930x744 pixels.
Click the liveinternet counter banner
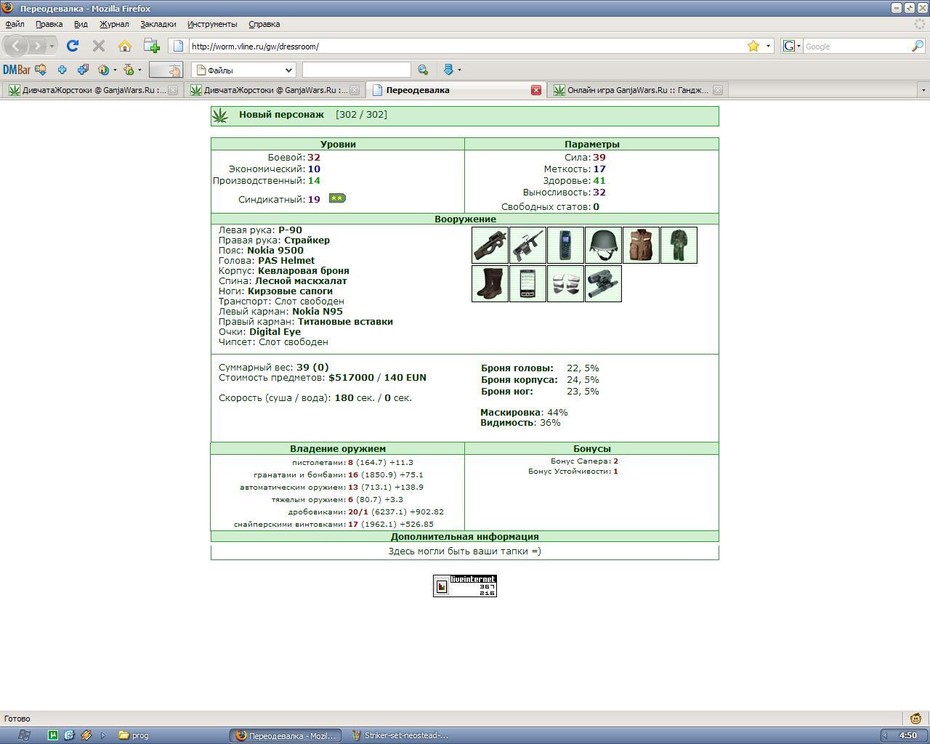click(464, 586)
